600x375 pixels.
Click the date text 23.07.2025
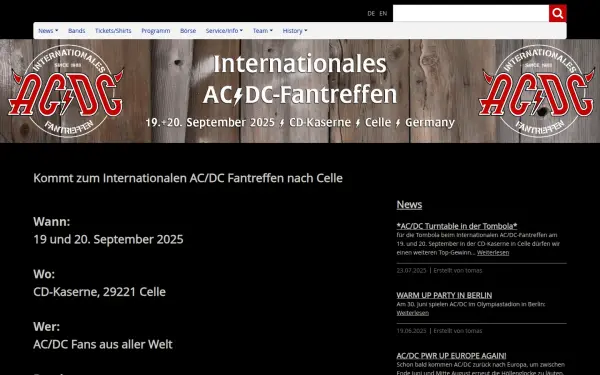411,271
